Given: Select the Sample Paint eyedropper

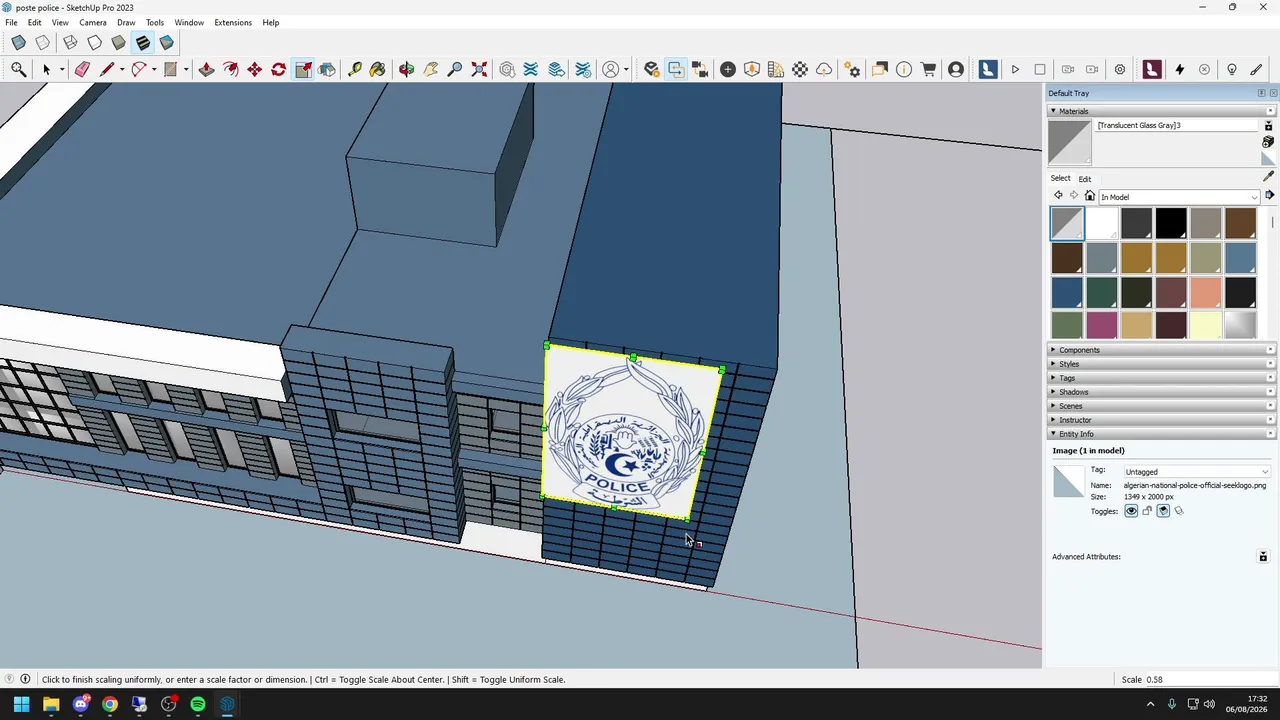Looking at the screenshot, I should 1269,177.
